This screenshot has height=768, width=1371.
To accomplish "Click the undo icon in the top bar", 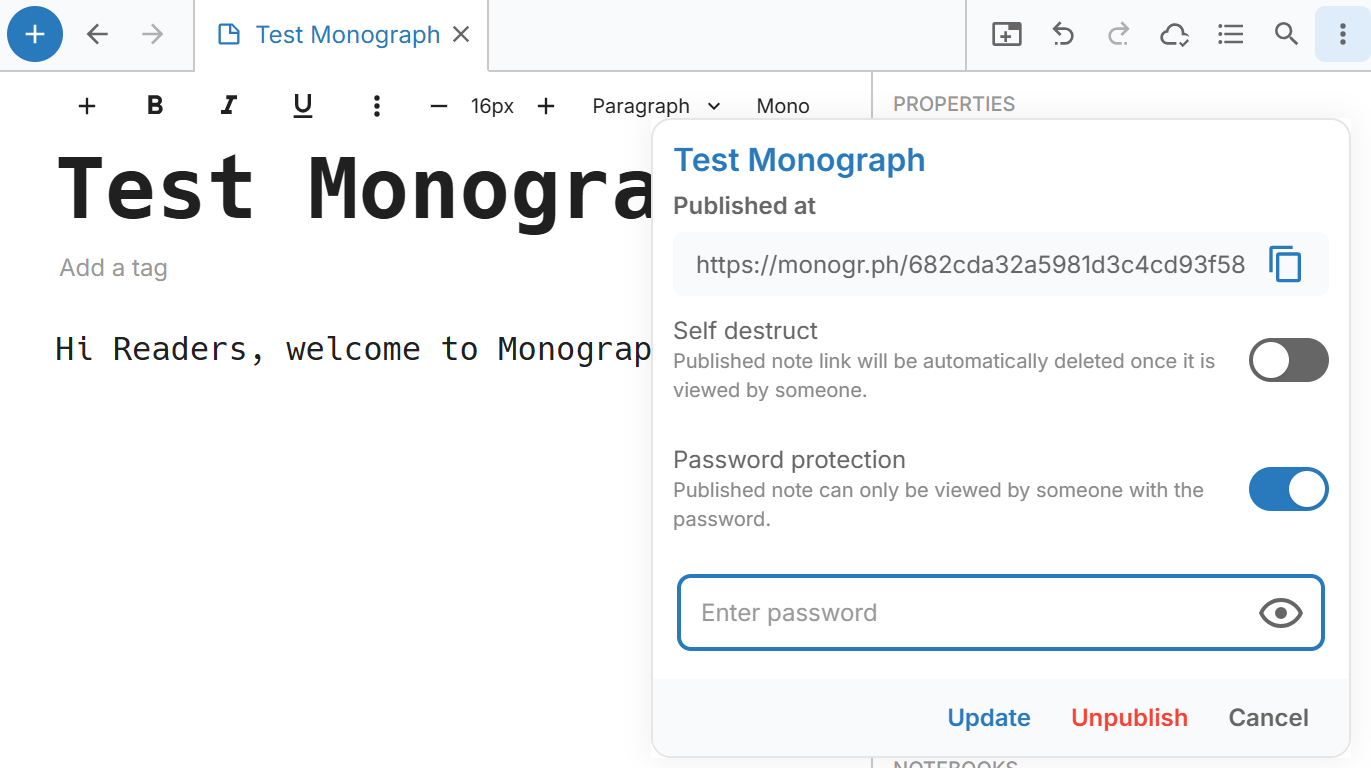I will (1062, 33).
